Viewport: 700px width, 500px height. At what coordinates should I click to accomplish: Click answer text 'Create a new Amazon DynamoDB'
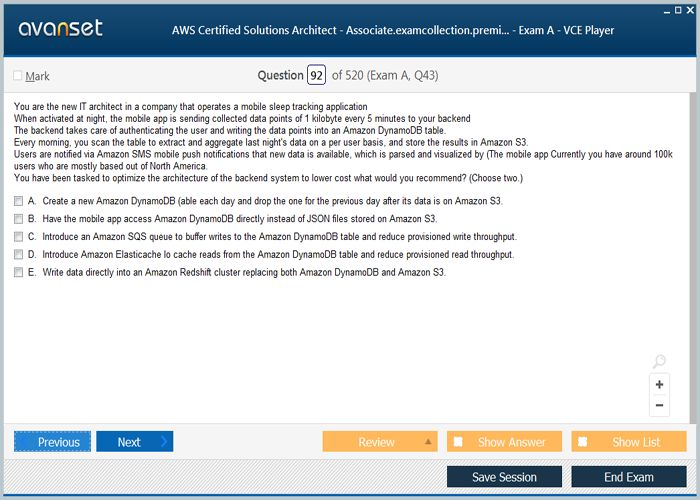[109, 201]
